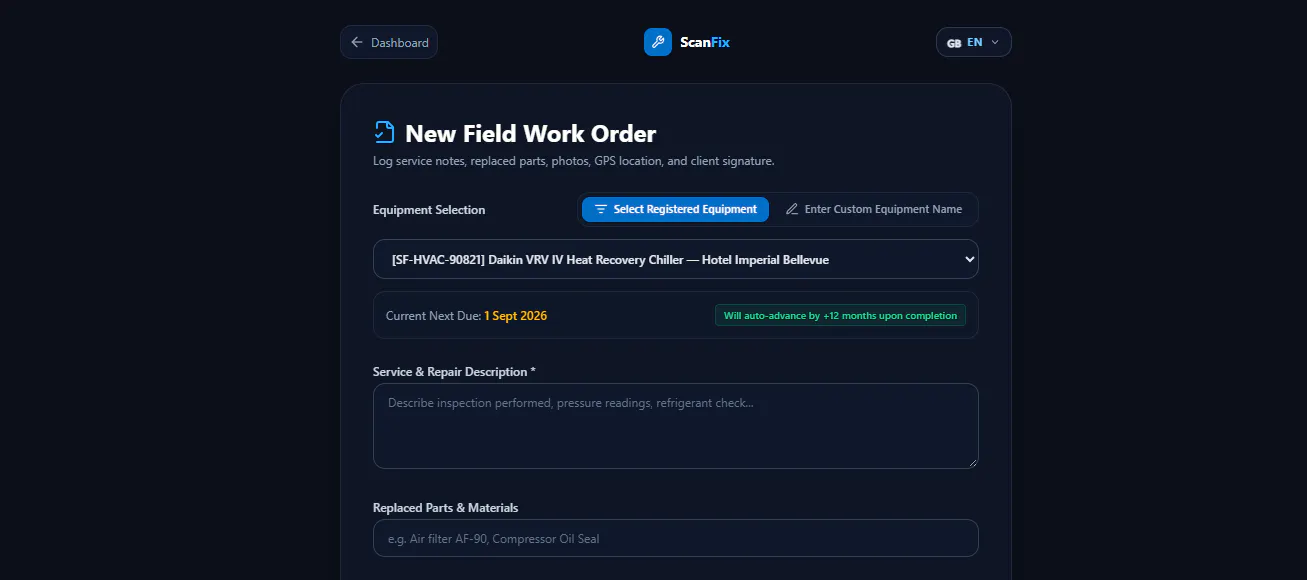This screenshot has height=580, width=1307.
Task: Click the Equipment Selection label
Action: point(429,210)
